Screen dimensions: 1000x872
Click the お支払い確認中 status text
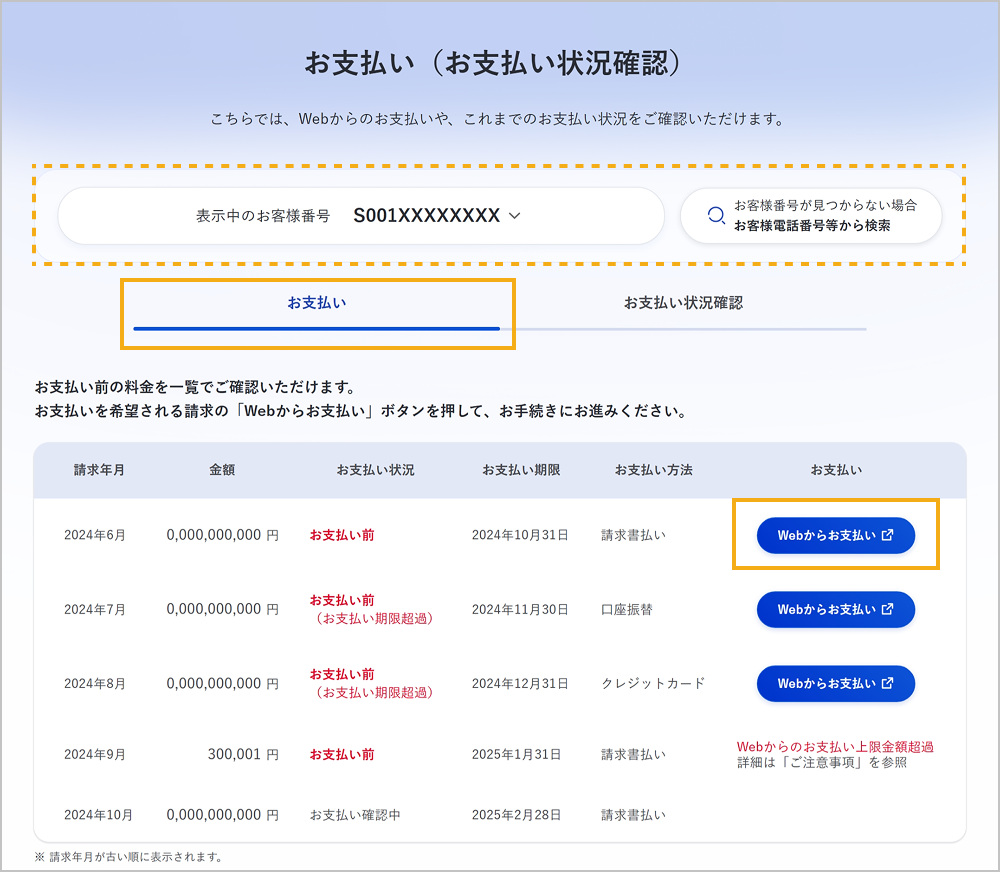point(355,815)
